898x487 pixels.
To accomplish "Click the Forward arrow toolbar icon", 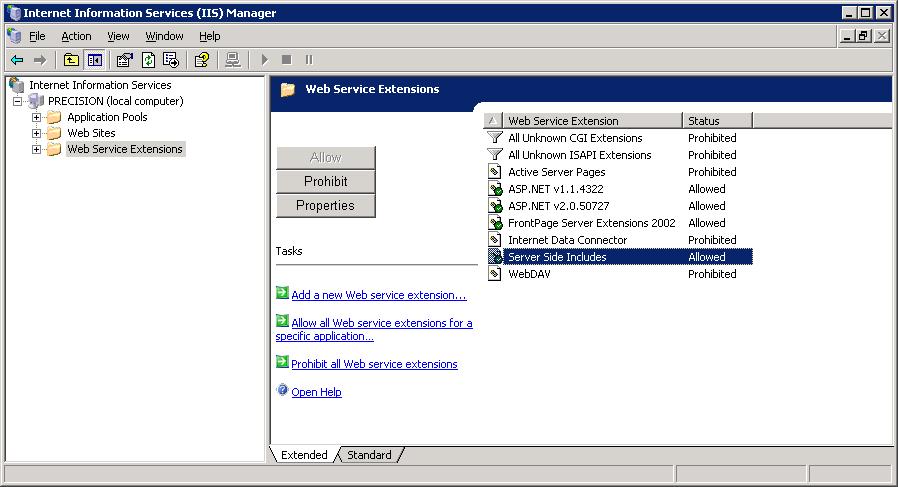I will [x=40, y=60].
